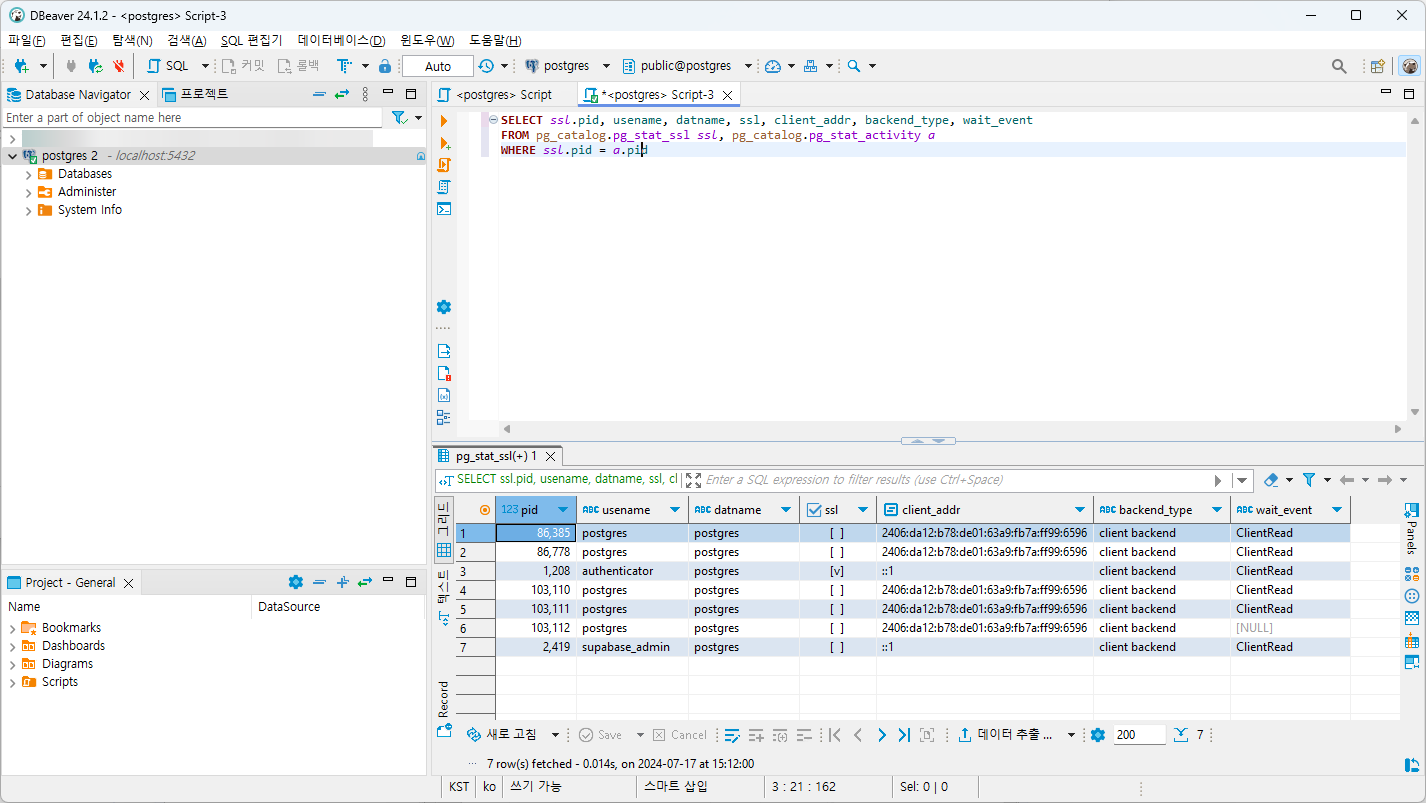Click the Link with Editor arrows in Database Navigator
The width and height of the screenshot is (1426, 803).
pos(341,94)
